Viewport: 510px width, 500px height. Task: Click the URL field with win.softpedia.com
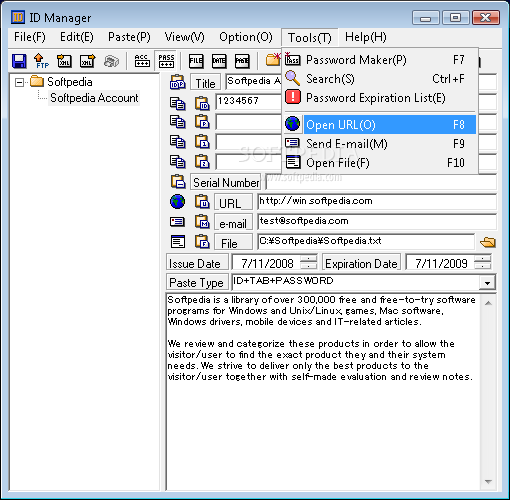(x=377, y=202)
